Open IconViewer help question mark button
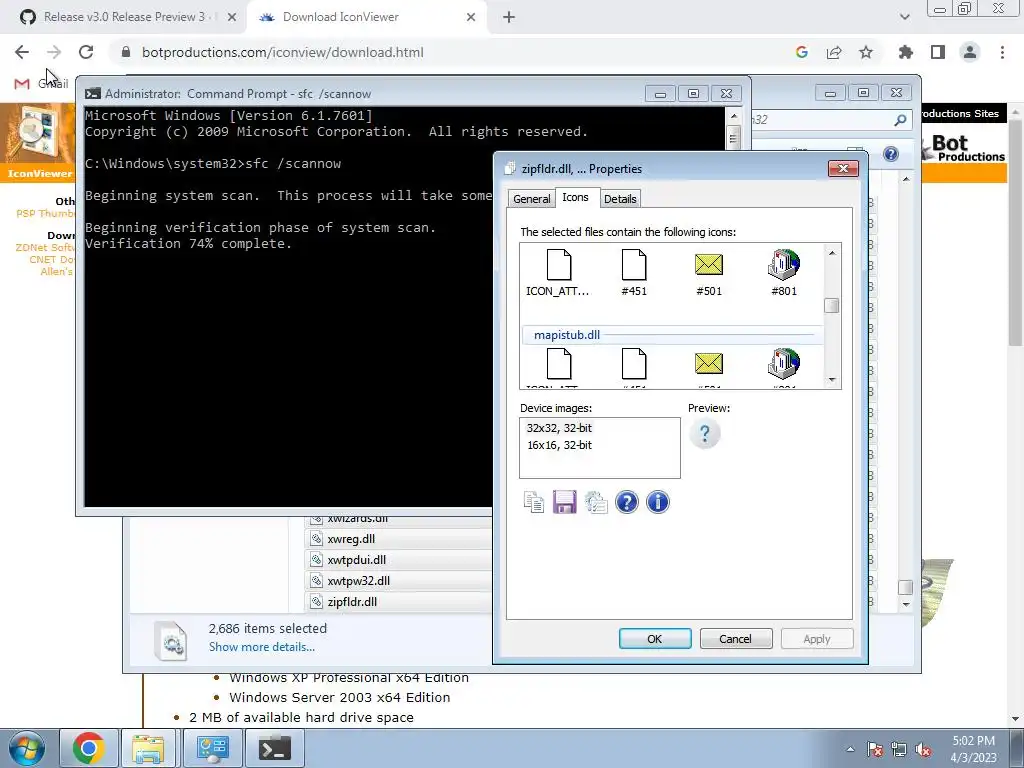 point(626,502)
